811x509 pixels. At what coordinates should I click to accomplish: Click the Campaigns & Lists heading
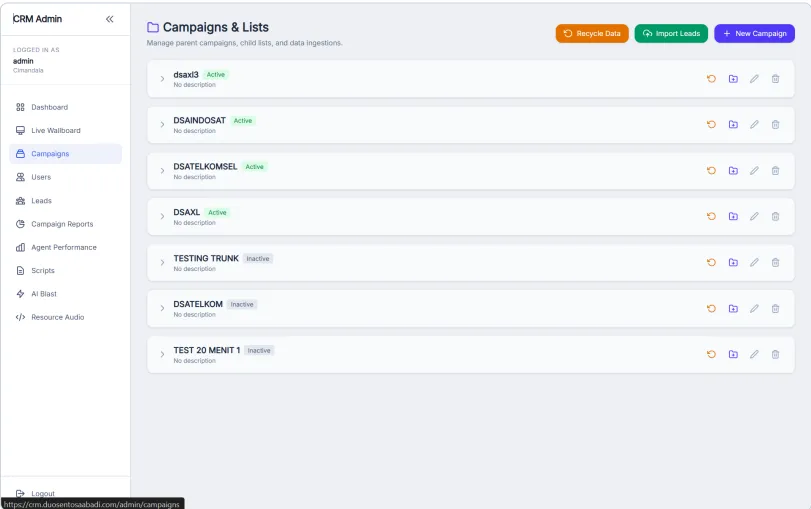coord(216,27)
